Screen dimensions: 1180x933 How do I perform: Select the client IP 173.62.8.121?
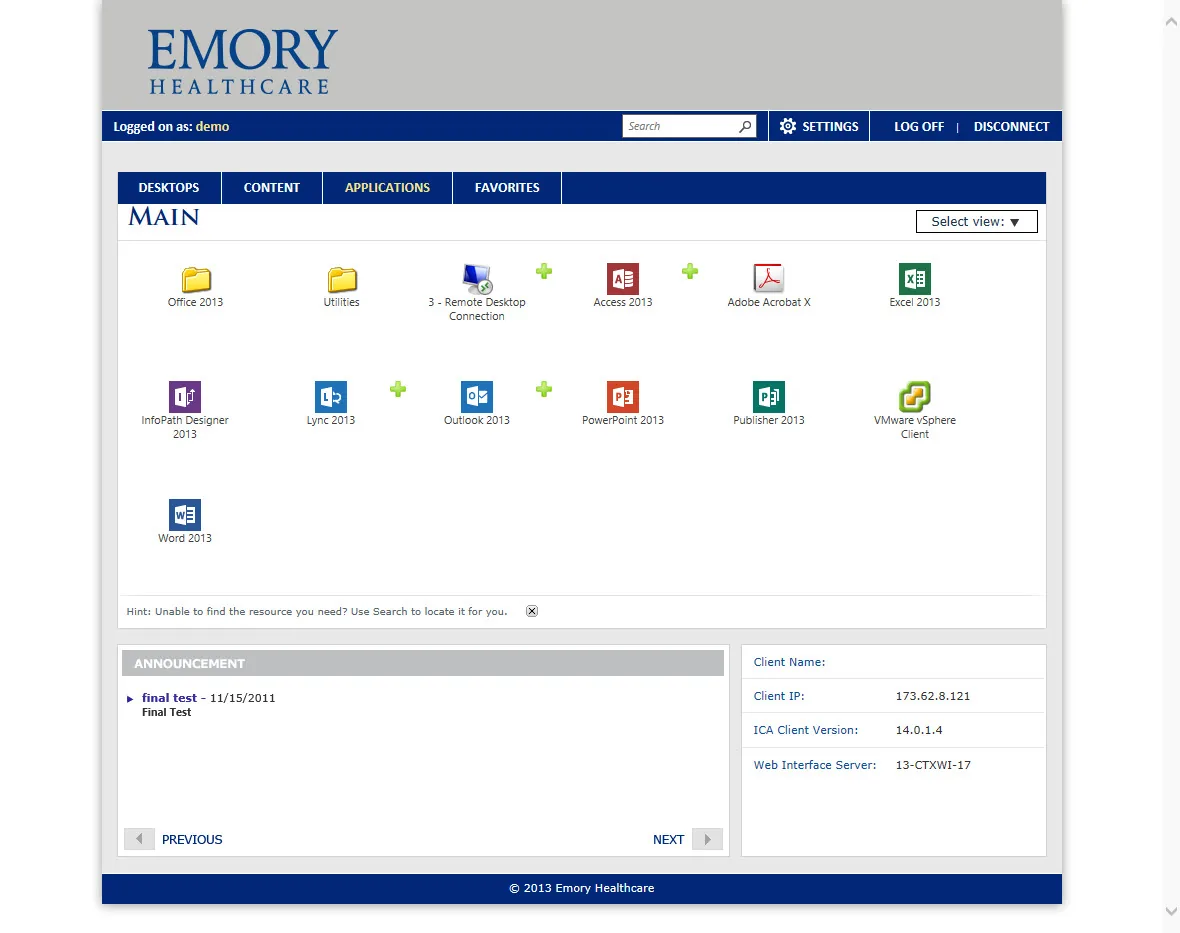[x=932, y=696]
